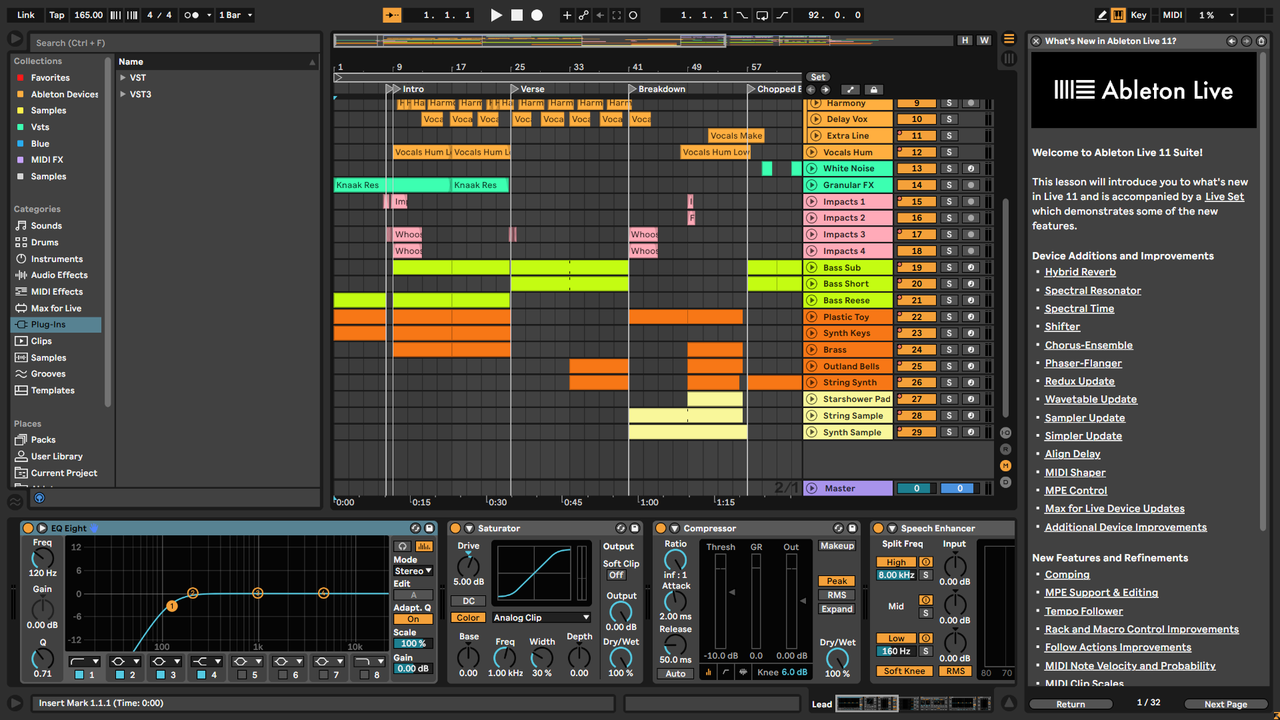This screenshot has height=720, width=1280.
Task: Click the Lock Envelopes padlock icon
Action: tap(874, 90)
